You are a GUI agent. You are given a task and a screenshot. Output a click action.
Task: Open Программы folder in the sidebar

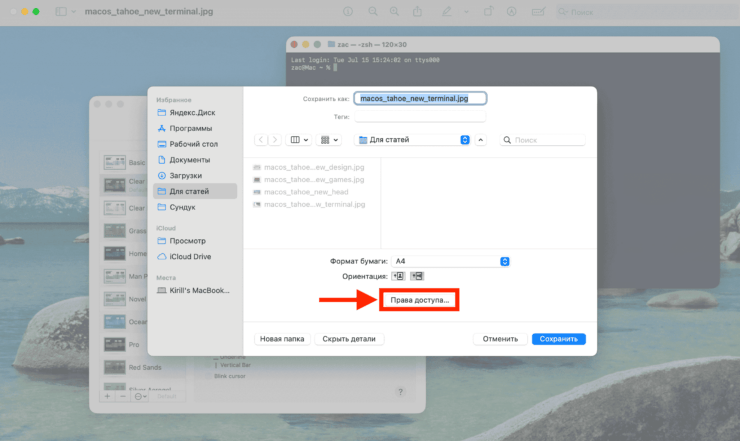[x=190, y=128]
